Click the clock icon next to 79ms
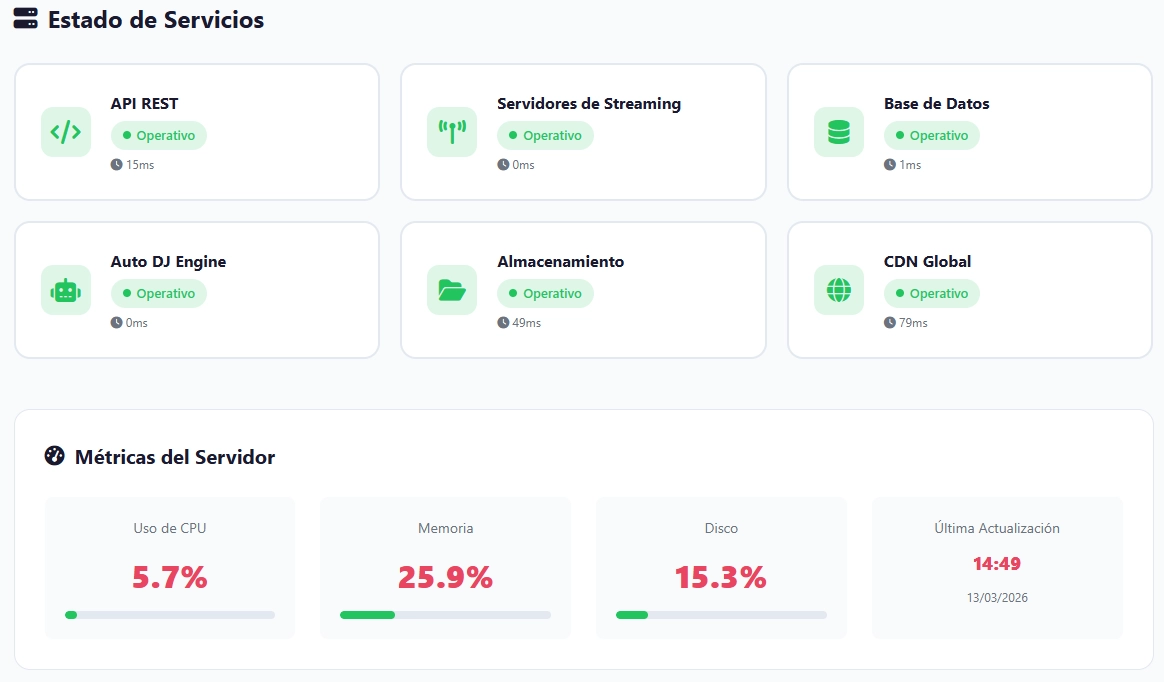1164x682 pixels. point(890,323)
